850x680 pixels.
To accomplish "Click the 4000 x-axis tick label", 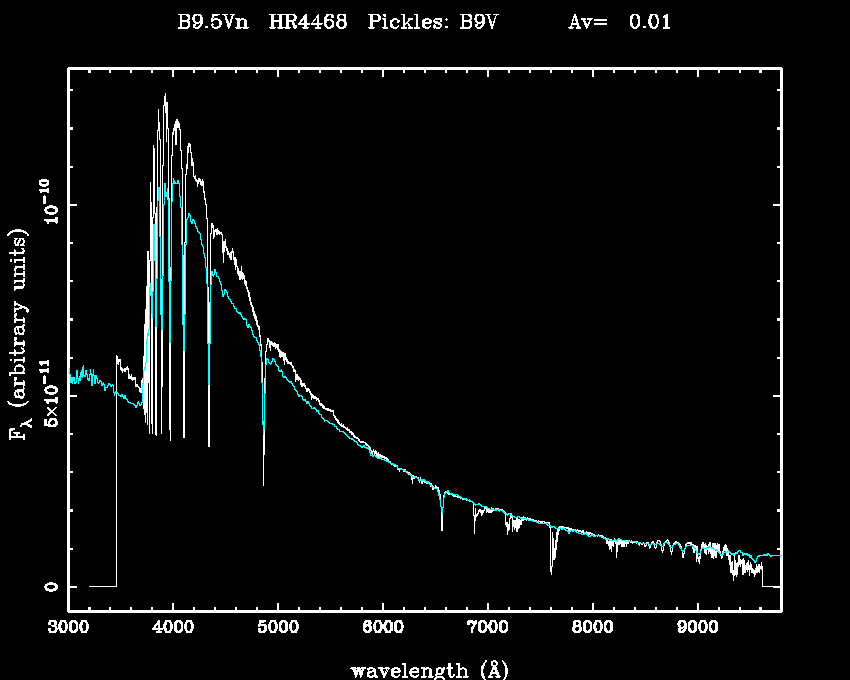I will [173, 629].
